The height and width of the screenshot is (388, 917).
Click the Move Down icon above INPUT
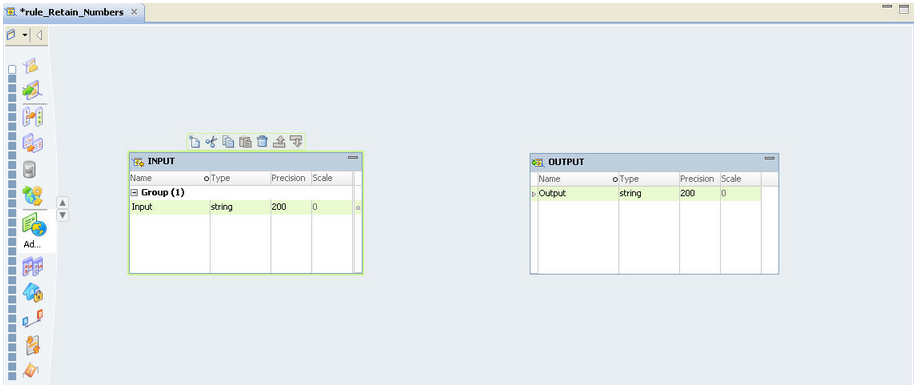point(297,141)
